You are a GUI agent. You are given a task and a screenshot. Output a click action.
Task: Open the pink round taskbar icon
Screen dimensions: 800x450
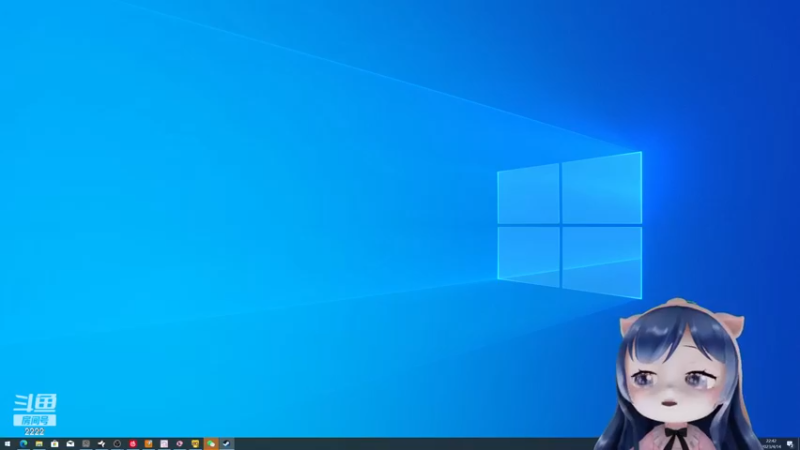(180, 444)
